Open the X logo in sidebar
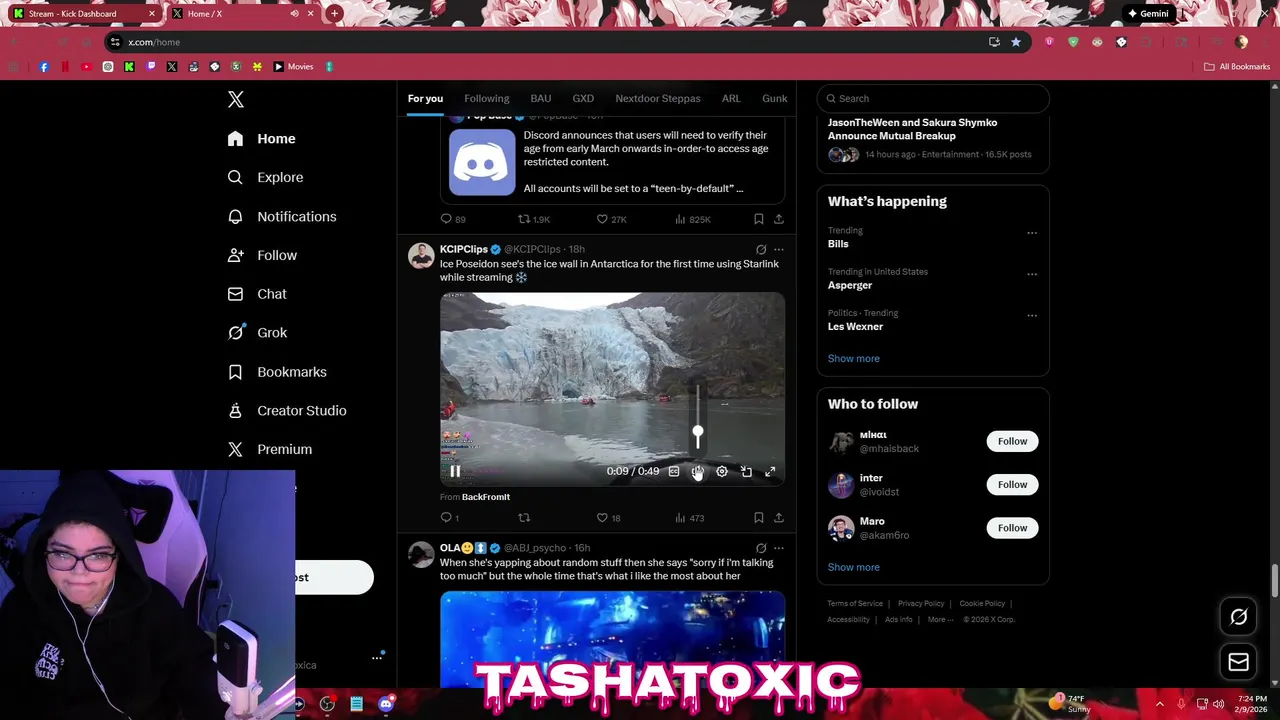 coord(236,99)
